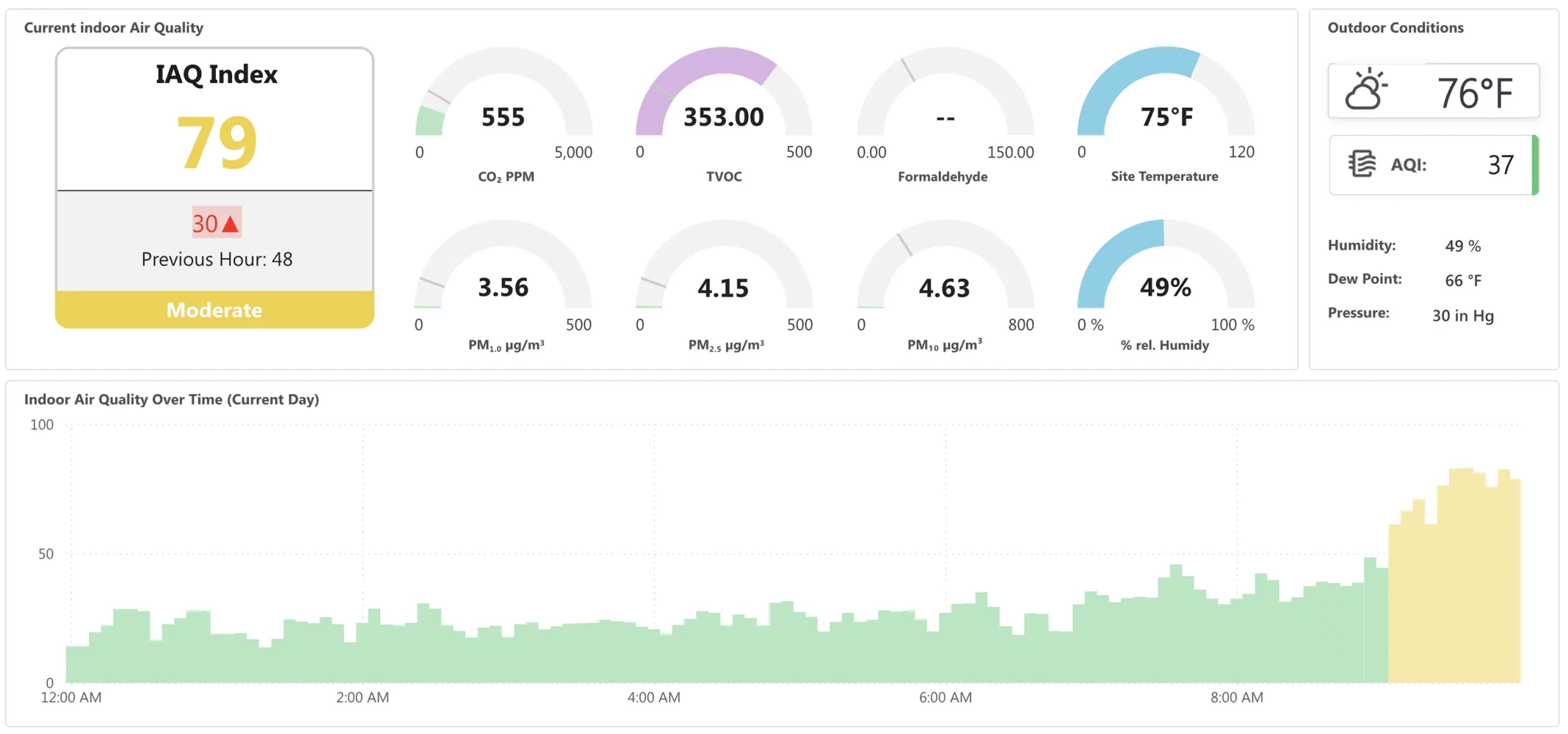Select the PM2.5 gauge showing 4.15

(723, 287)
